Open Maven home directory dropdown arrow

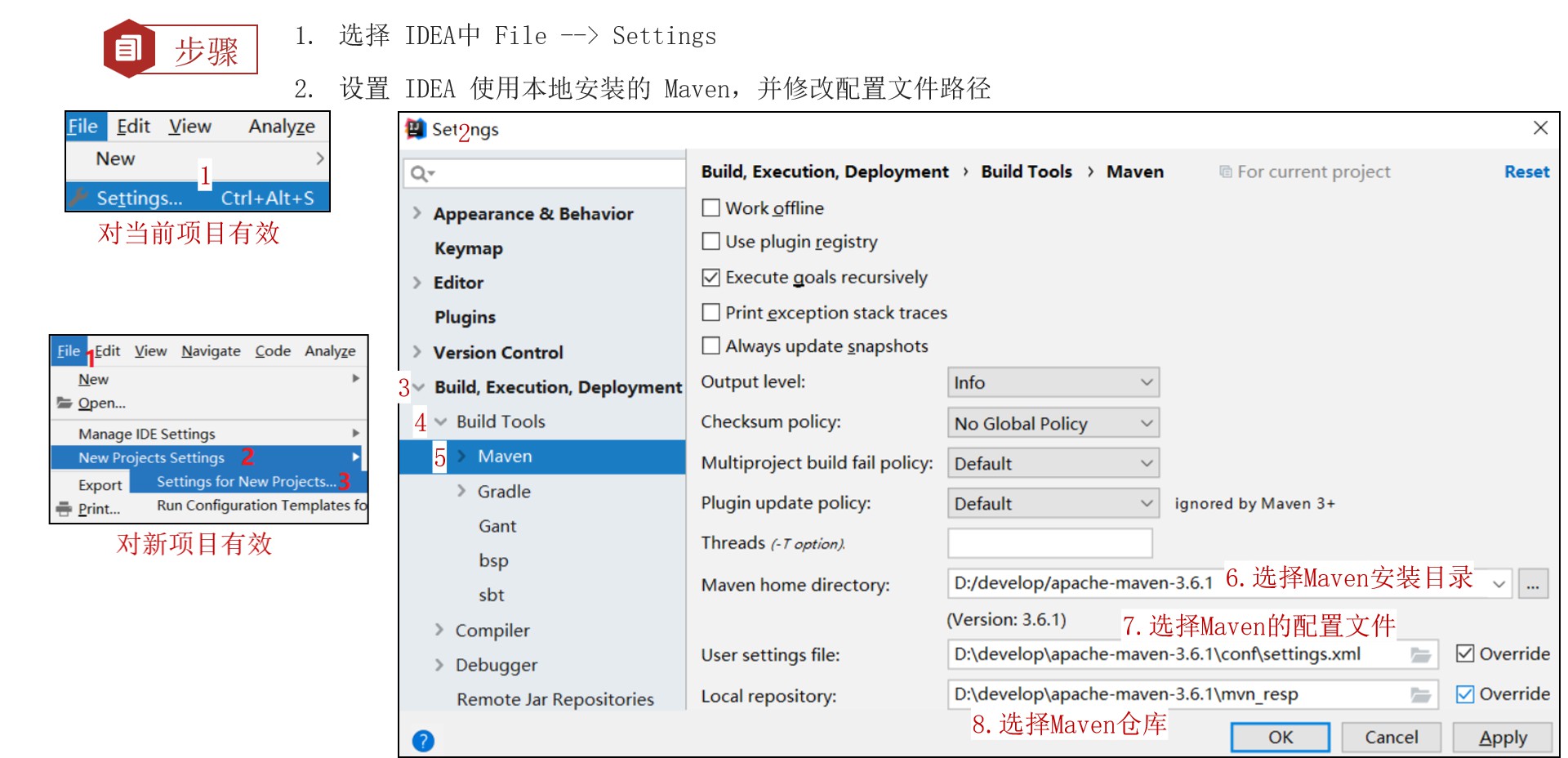click(1499, 583)
